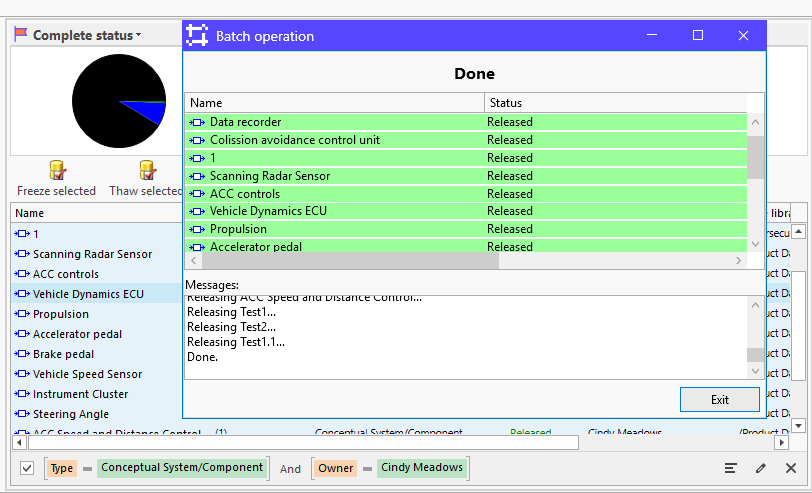
Task: Select Scanning Radar Sensor in main list
Action: (97, 254)
